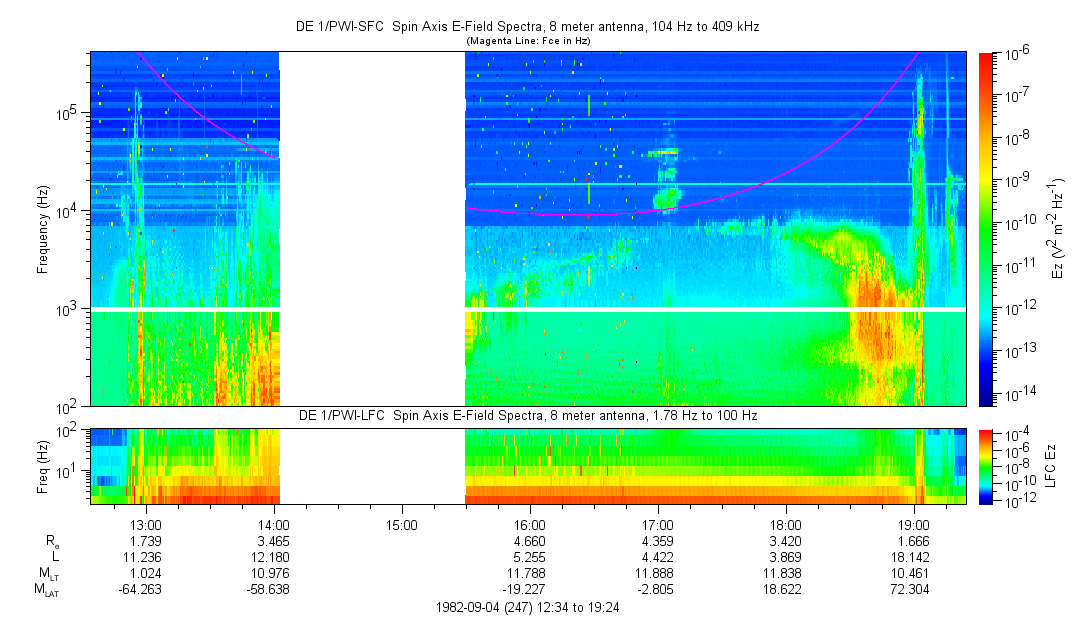Image resolution: width=1083 pixels, height=620 pixels.
Task: Click the MLAT value -2.805
Action: click(x=655, y=590)
